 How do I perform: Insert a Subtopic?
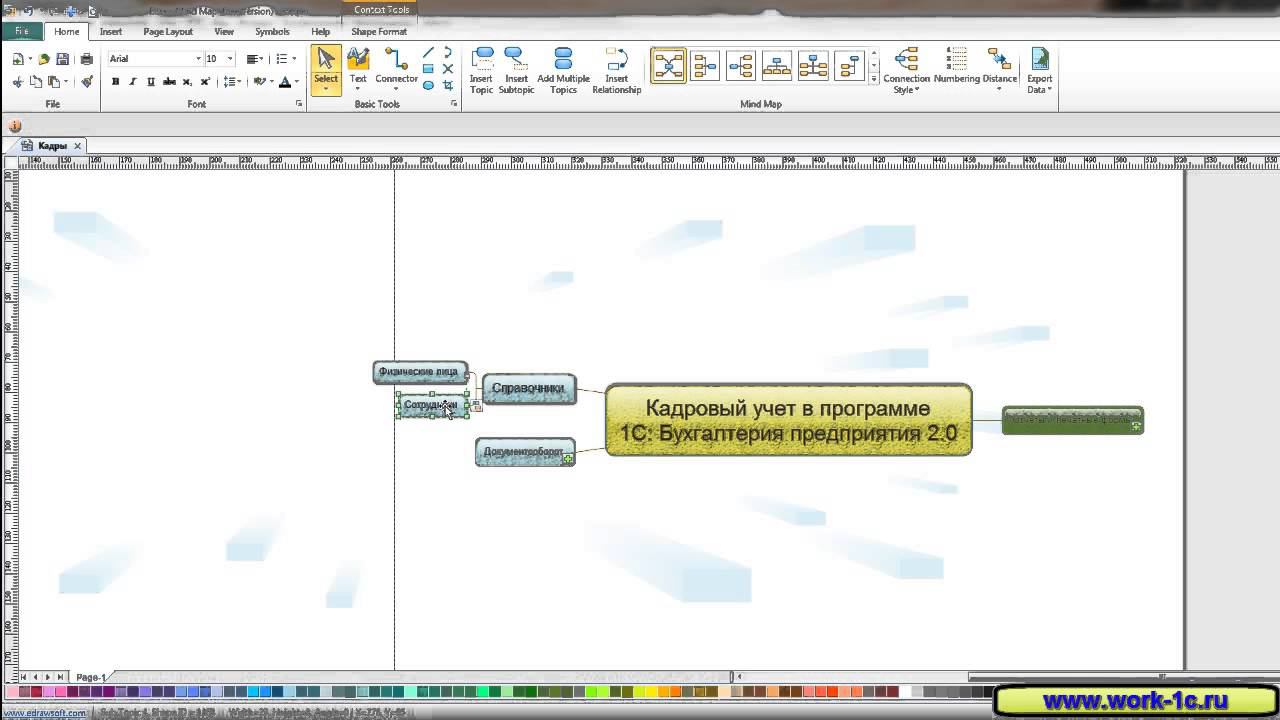click(516, 71)
